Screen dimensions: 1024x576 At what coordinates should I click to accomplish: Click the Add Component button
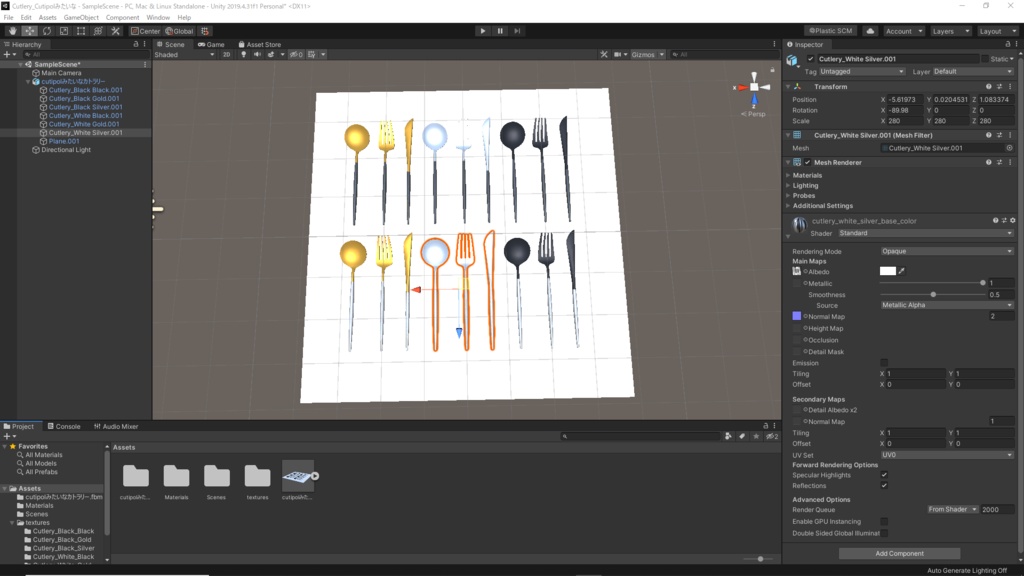[x=899, y=553]
